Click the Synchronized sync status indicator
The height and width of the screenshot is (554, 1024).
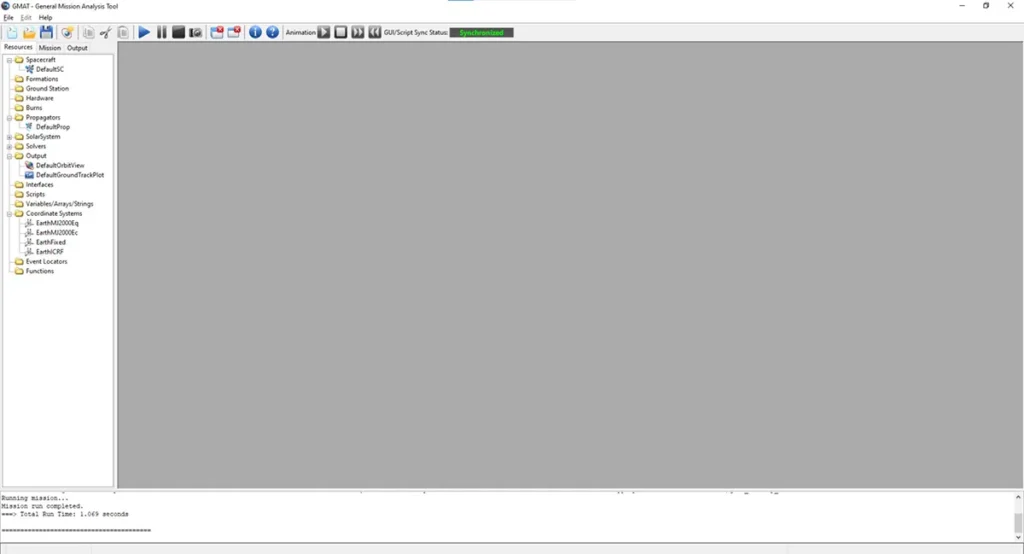click(481, 33)
